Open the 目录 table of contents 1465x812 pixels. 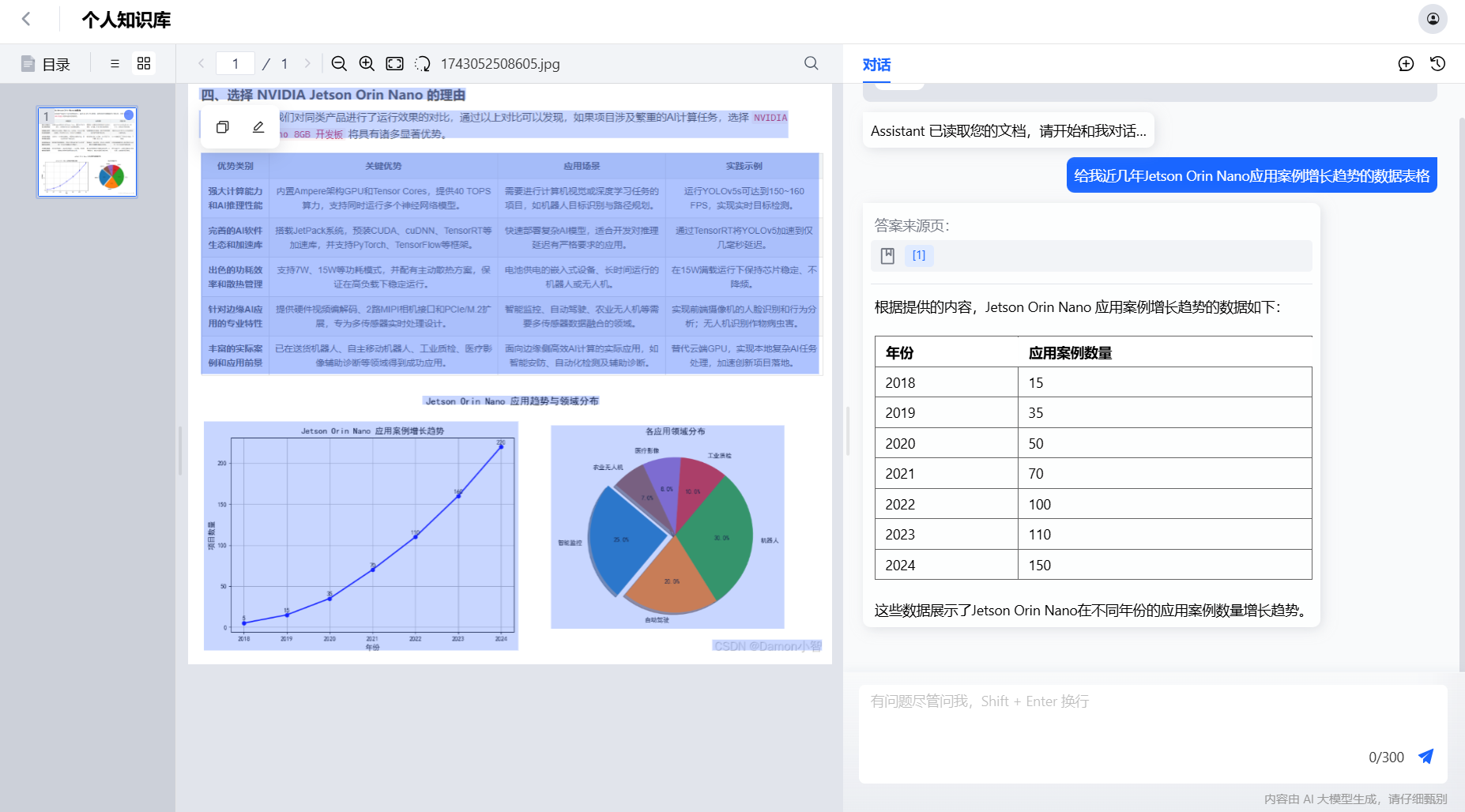pyautogui.click(x=46, y=64)
